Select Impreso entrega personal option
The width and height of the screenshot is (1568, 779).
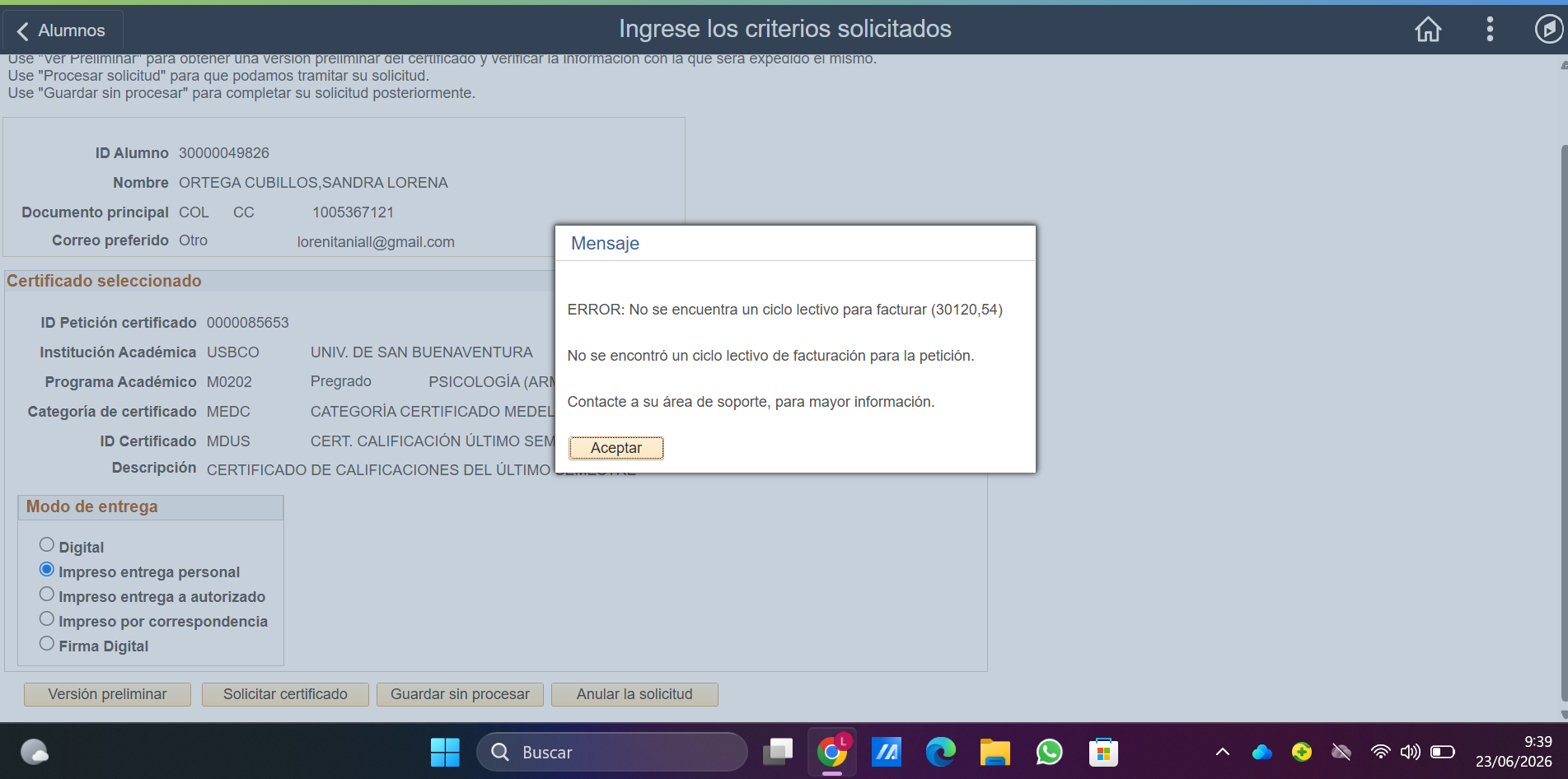[47, 570]
